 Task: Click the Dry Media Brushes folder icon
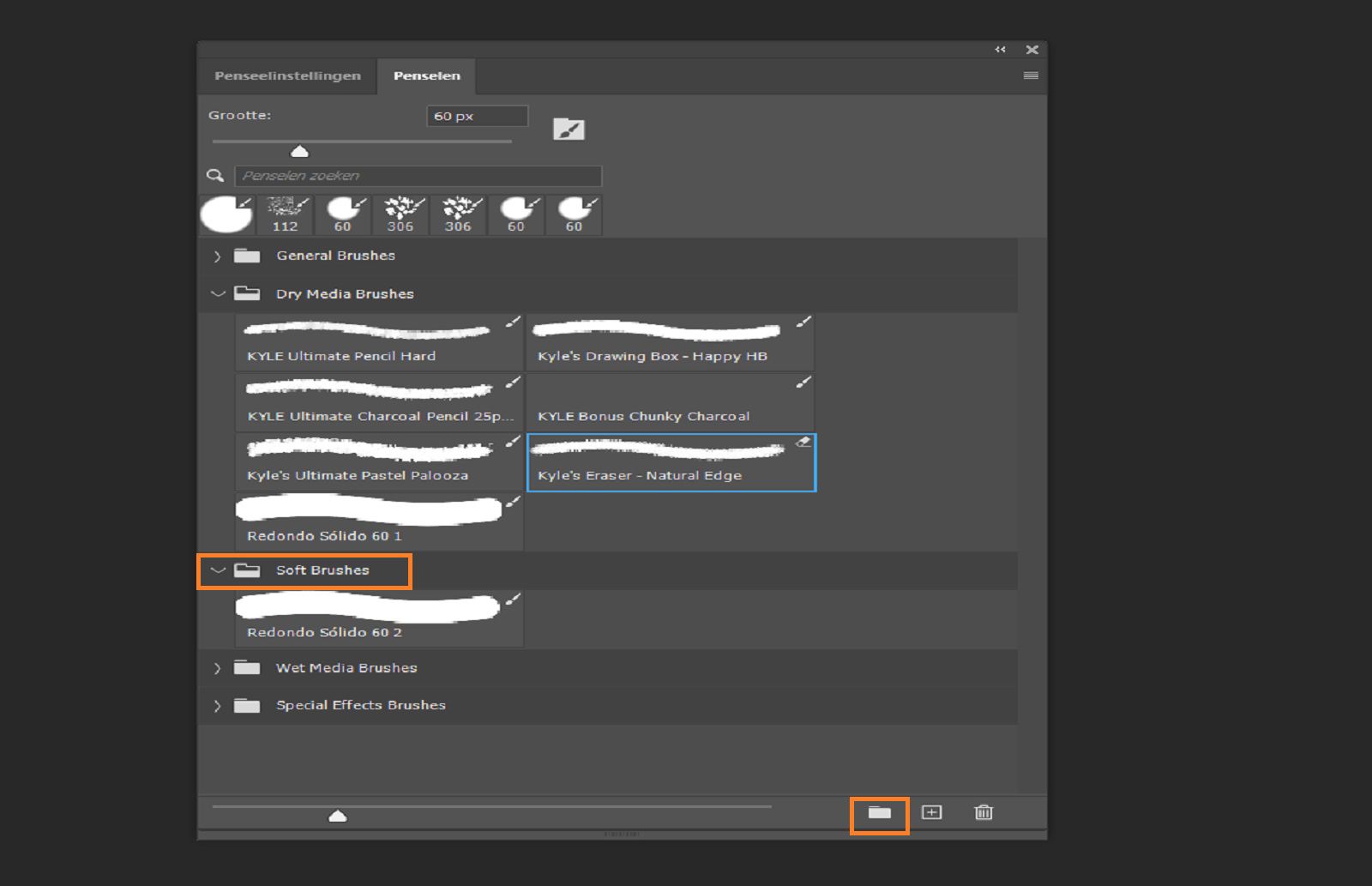tap(247, 293)
